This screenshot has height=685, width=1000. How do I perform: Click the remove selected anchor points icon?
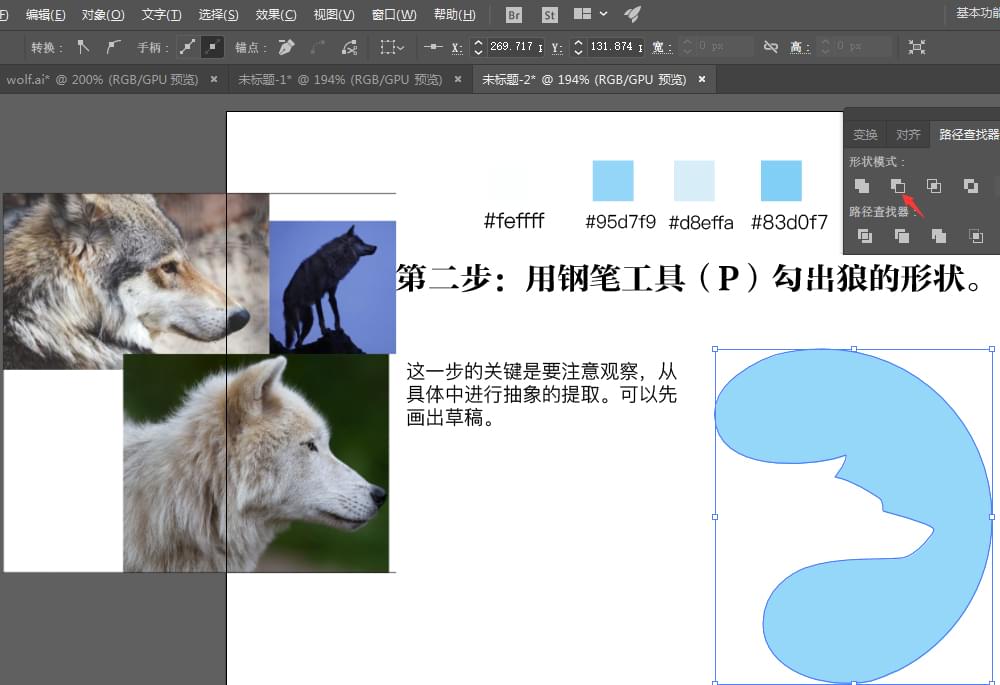coord(287,47)
